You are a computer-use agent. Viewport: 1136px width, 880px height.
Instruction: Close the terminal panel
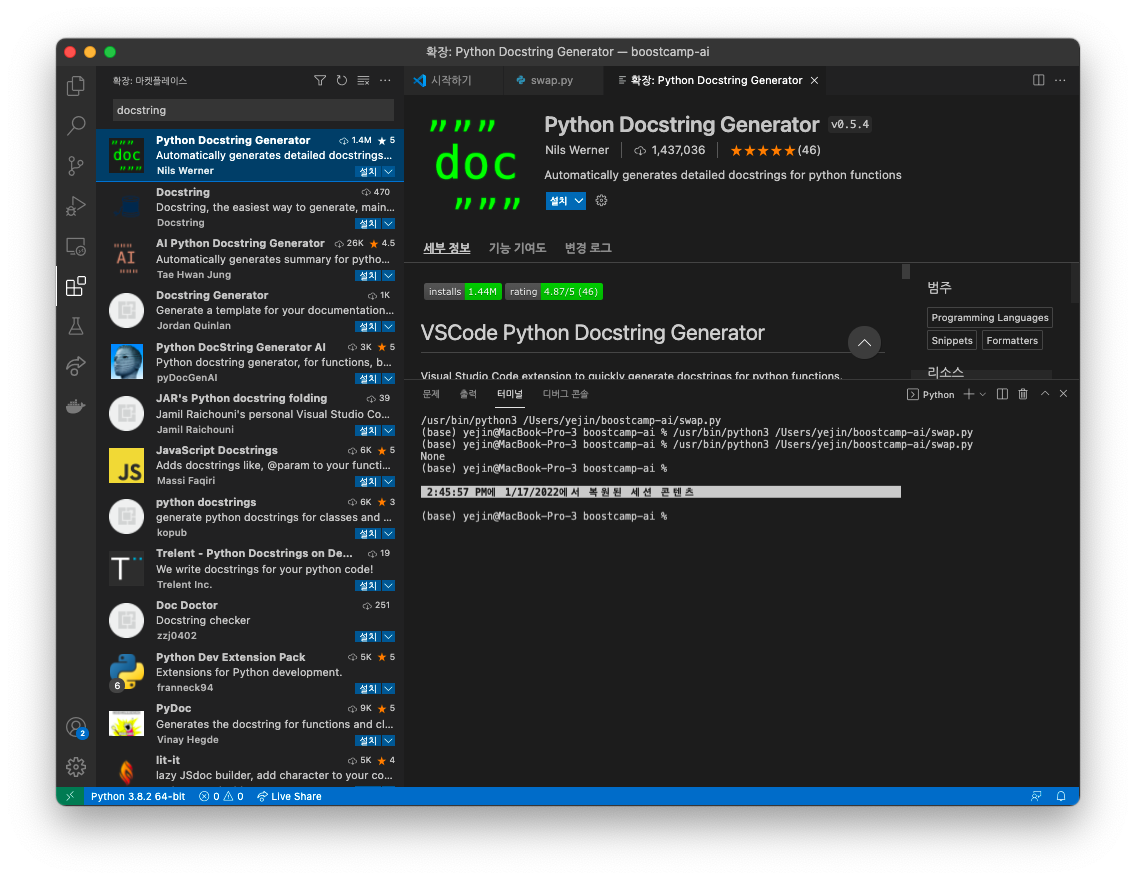(1064, 394)
